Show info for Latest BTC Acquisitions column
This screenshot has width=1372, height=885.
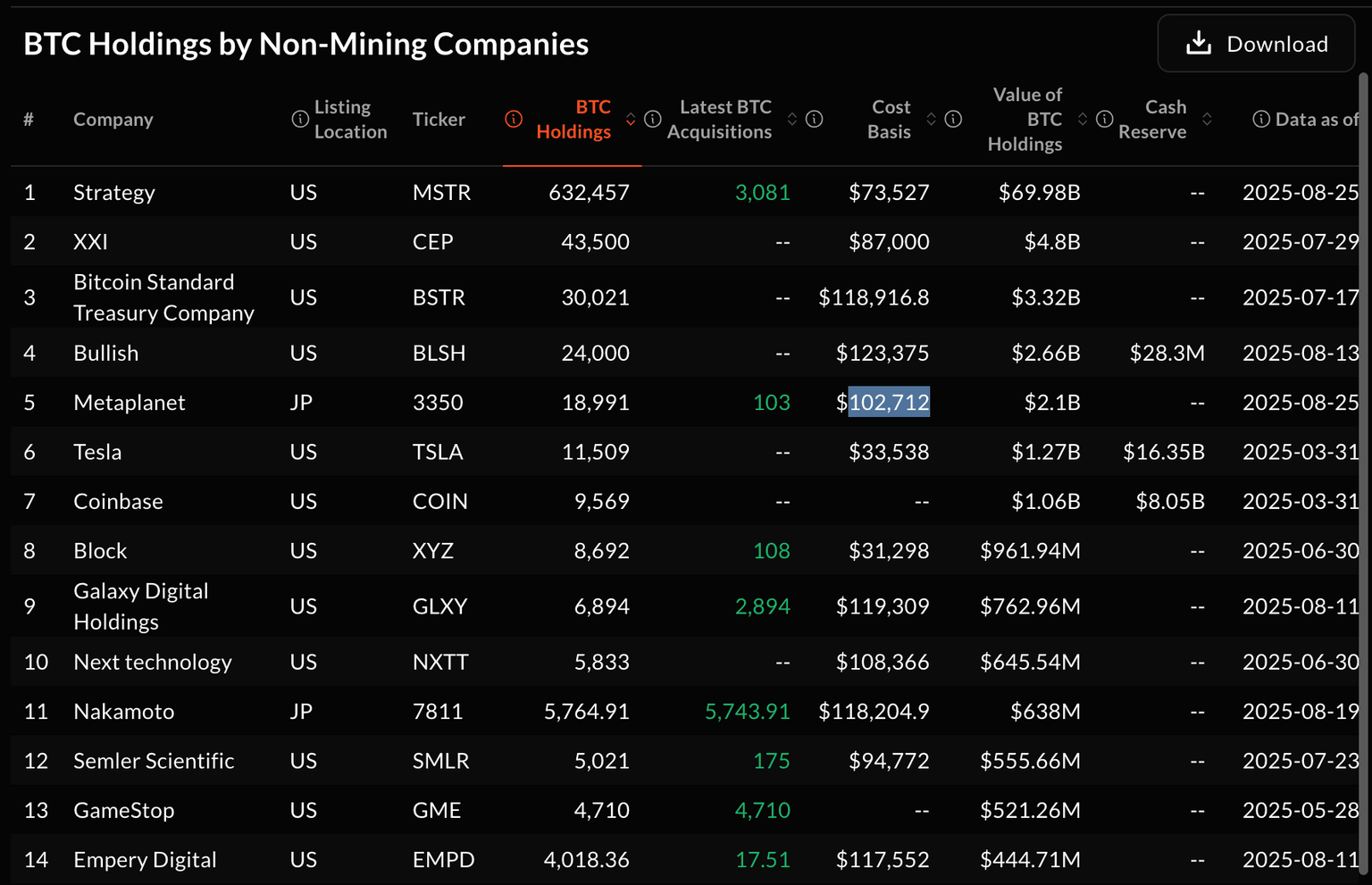[x=653, y=120]
